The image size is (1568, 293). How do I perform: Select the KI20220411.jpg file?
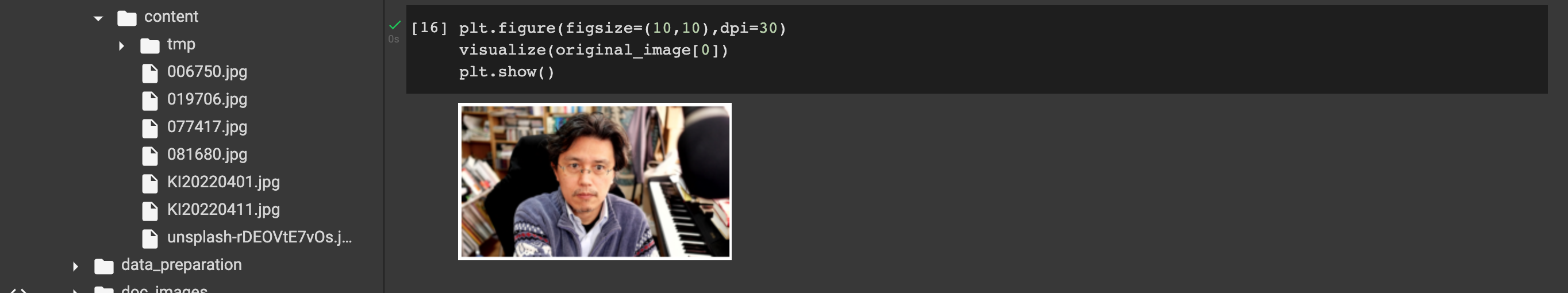[224, 210]
